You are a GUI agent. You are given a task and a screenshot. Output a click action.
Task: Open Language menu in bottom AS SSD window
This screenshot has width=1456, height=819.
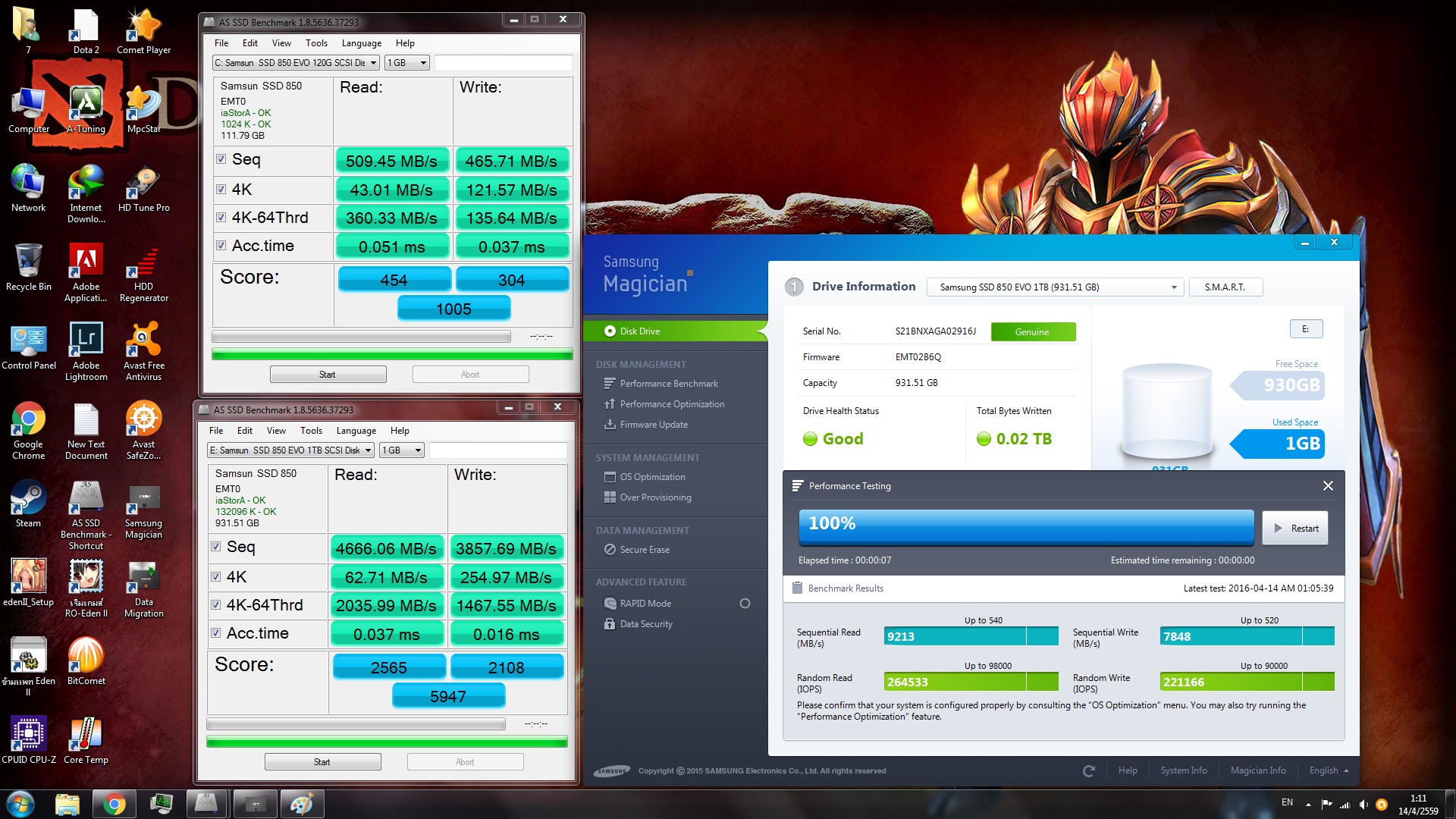click(356, 431)
